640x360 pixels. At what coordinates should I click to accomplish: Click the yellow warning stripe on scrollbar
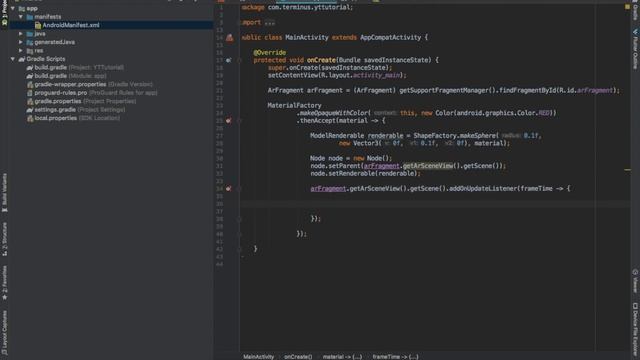tap(627, 169)
